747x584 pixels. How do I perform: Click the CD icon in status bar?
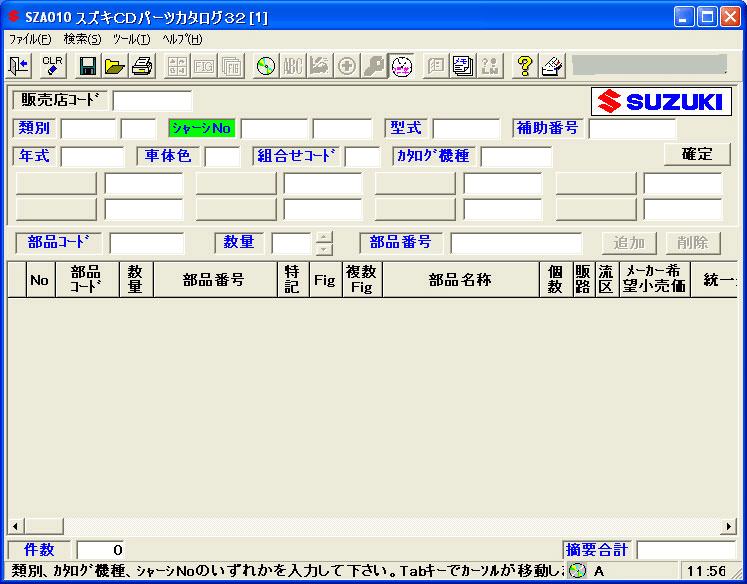pyautogui.click(x=577, y=571)
